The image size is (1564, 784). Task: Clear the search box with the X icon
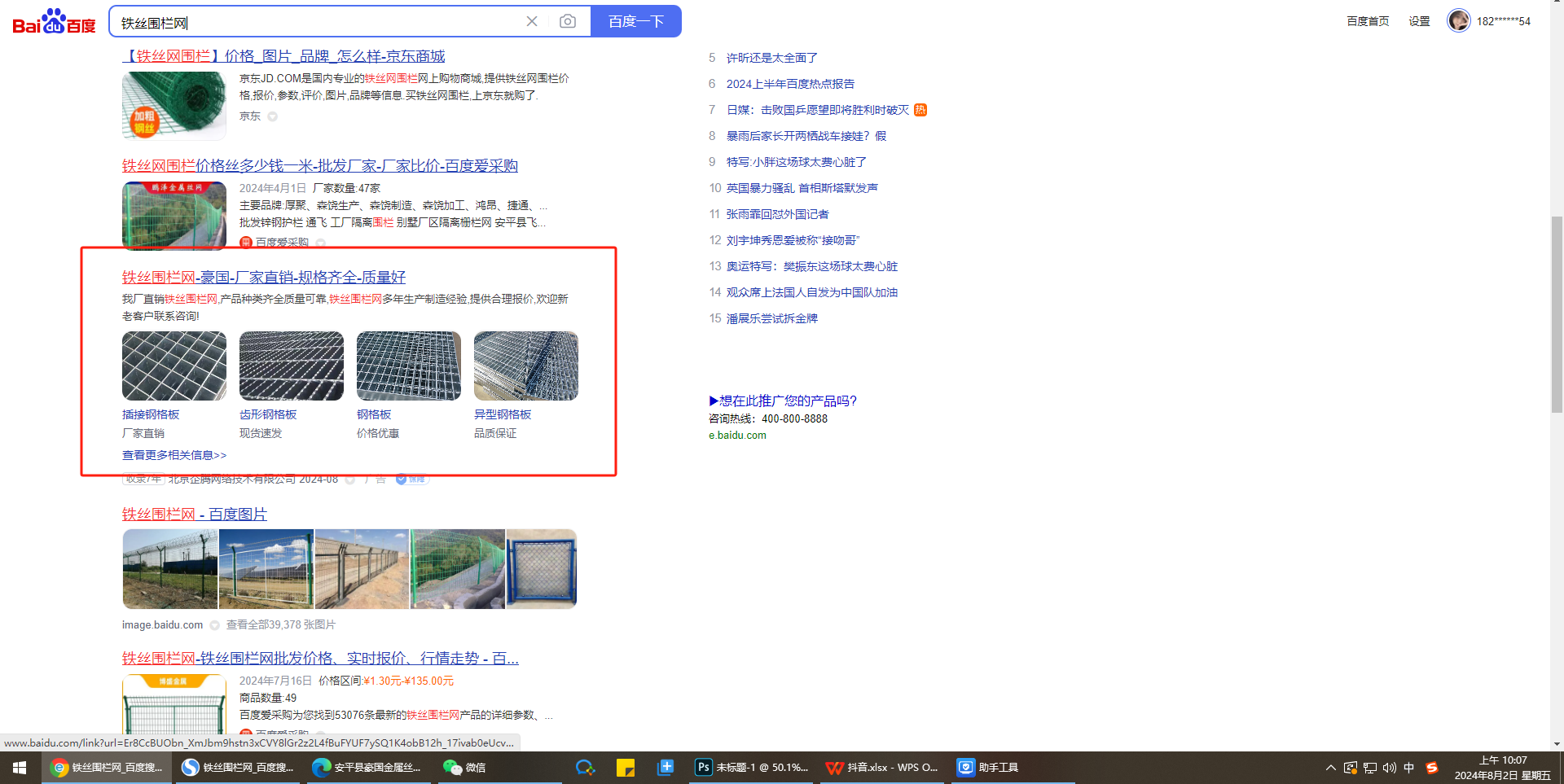point(532,21)
